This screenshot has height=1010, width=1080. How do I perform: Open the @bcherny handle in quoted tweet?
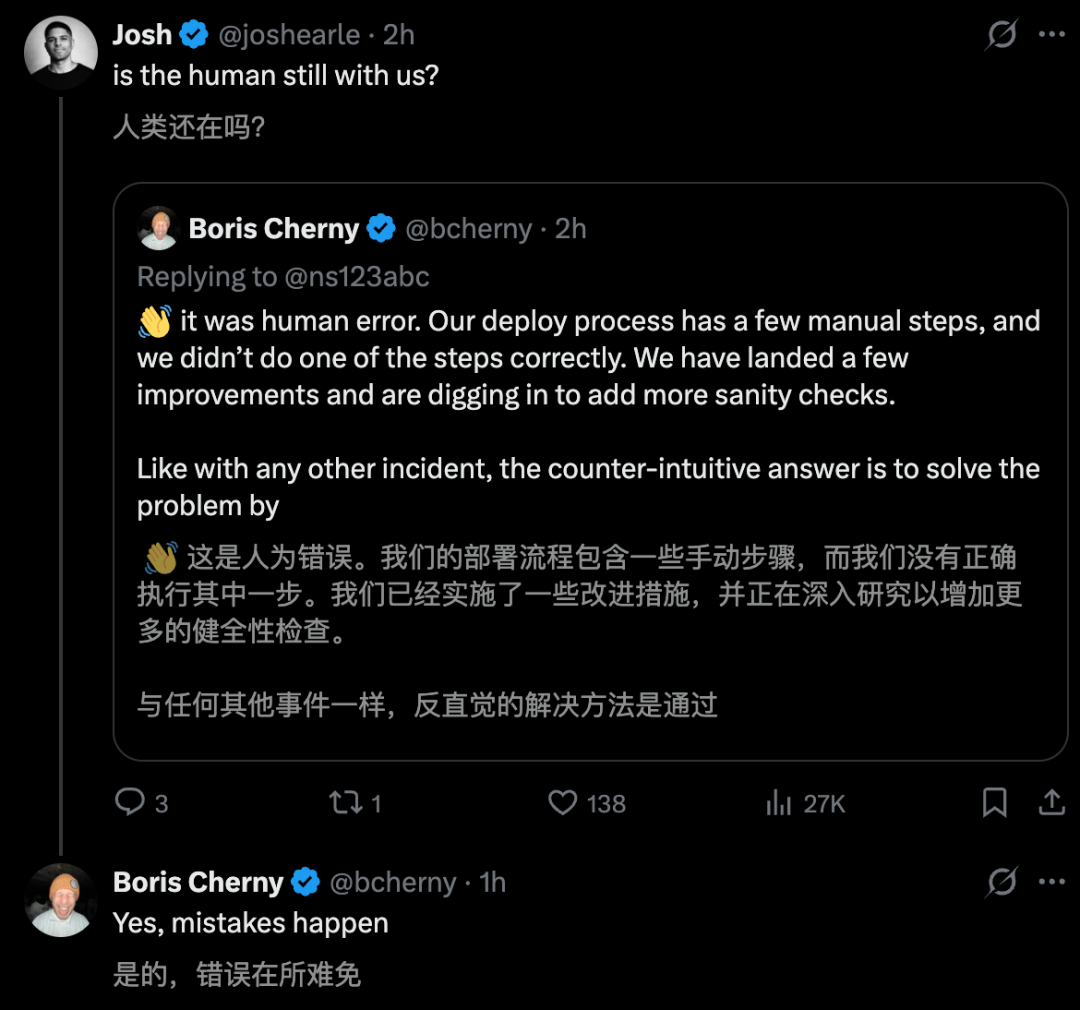[x=468, y=229]
